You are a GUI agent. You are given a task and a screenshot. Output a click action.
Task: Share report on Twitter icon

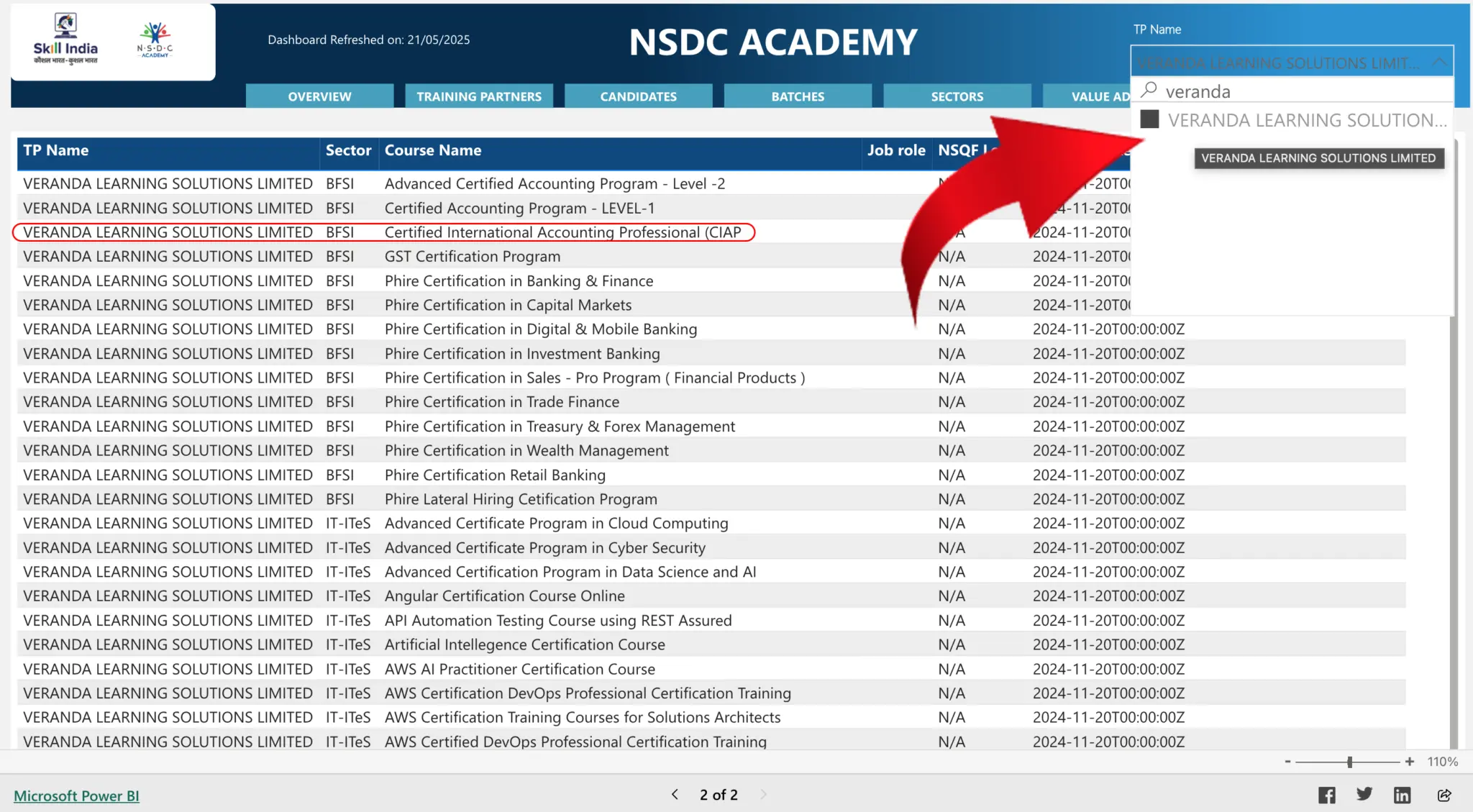pos(1364,794)
